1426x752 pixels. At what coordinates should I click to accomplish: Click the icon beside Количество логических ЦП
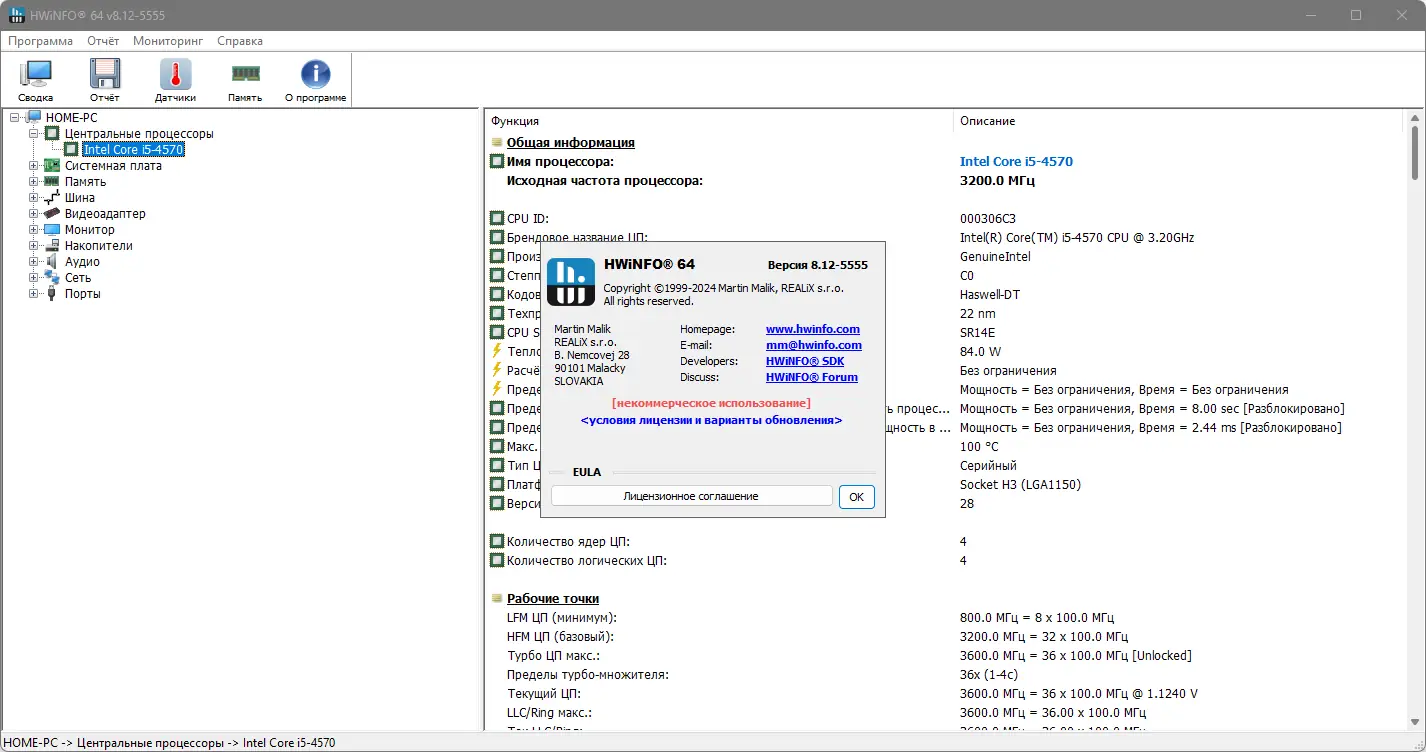pos(497,560)
